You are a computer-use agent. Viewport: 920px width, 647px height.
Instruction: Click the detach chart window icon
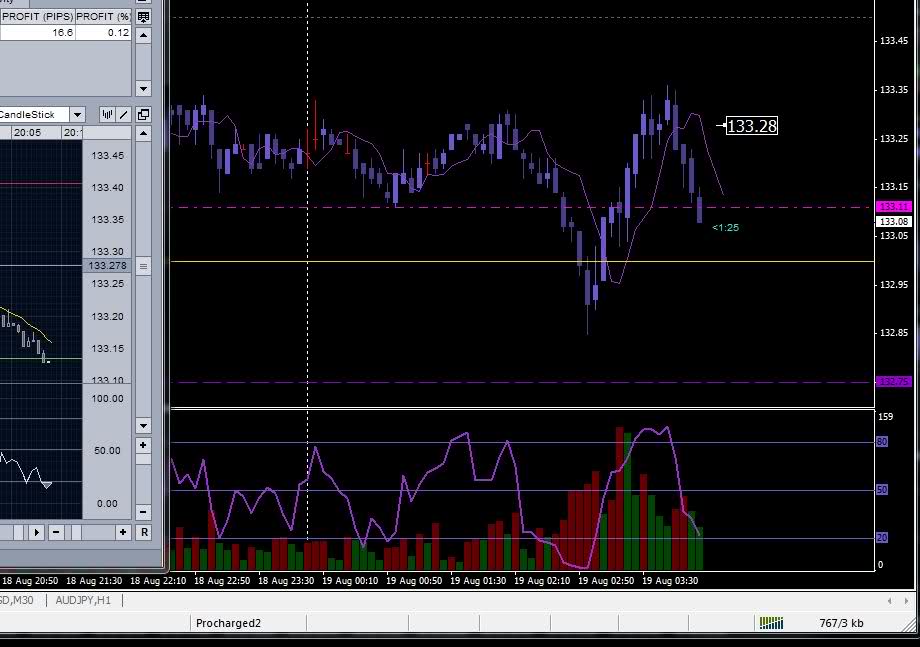click(x=143, y=115)
